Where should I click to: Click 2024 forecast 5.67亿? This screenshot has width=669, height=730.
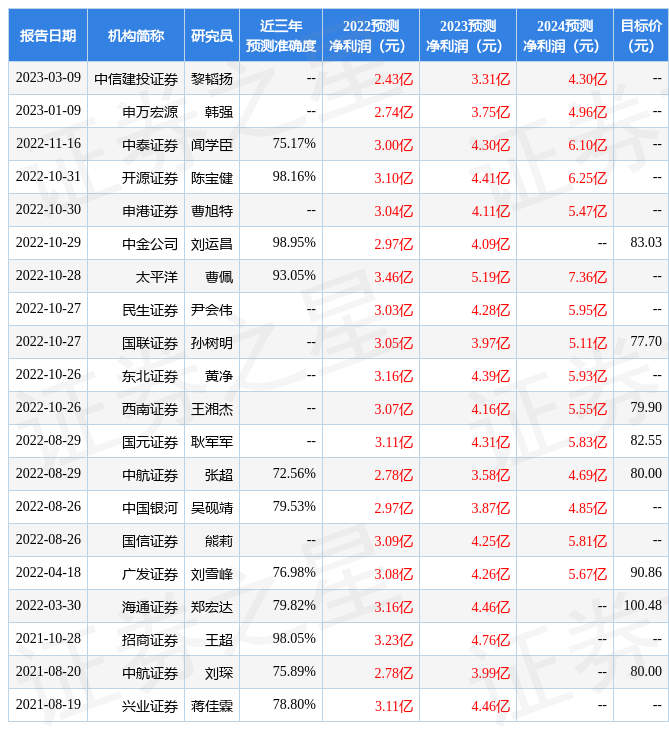pos(588,575)
